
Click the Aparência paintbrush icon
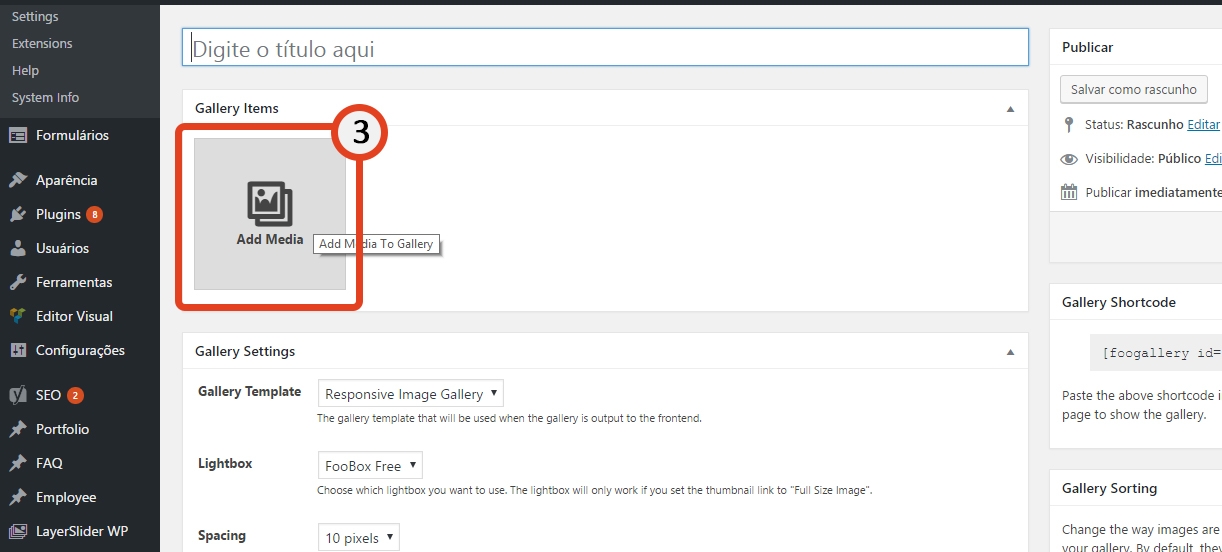pos(18,180)
